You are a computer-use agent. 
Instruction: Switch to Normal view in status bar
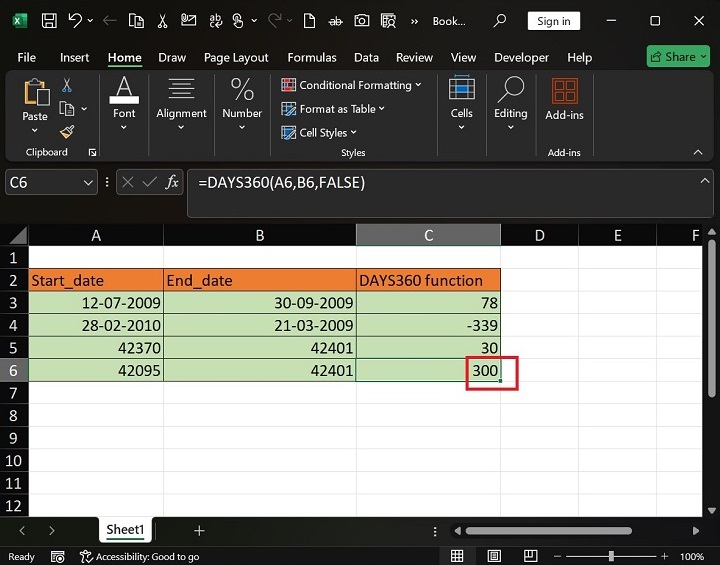457,556
